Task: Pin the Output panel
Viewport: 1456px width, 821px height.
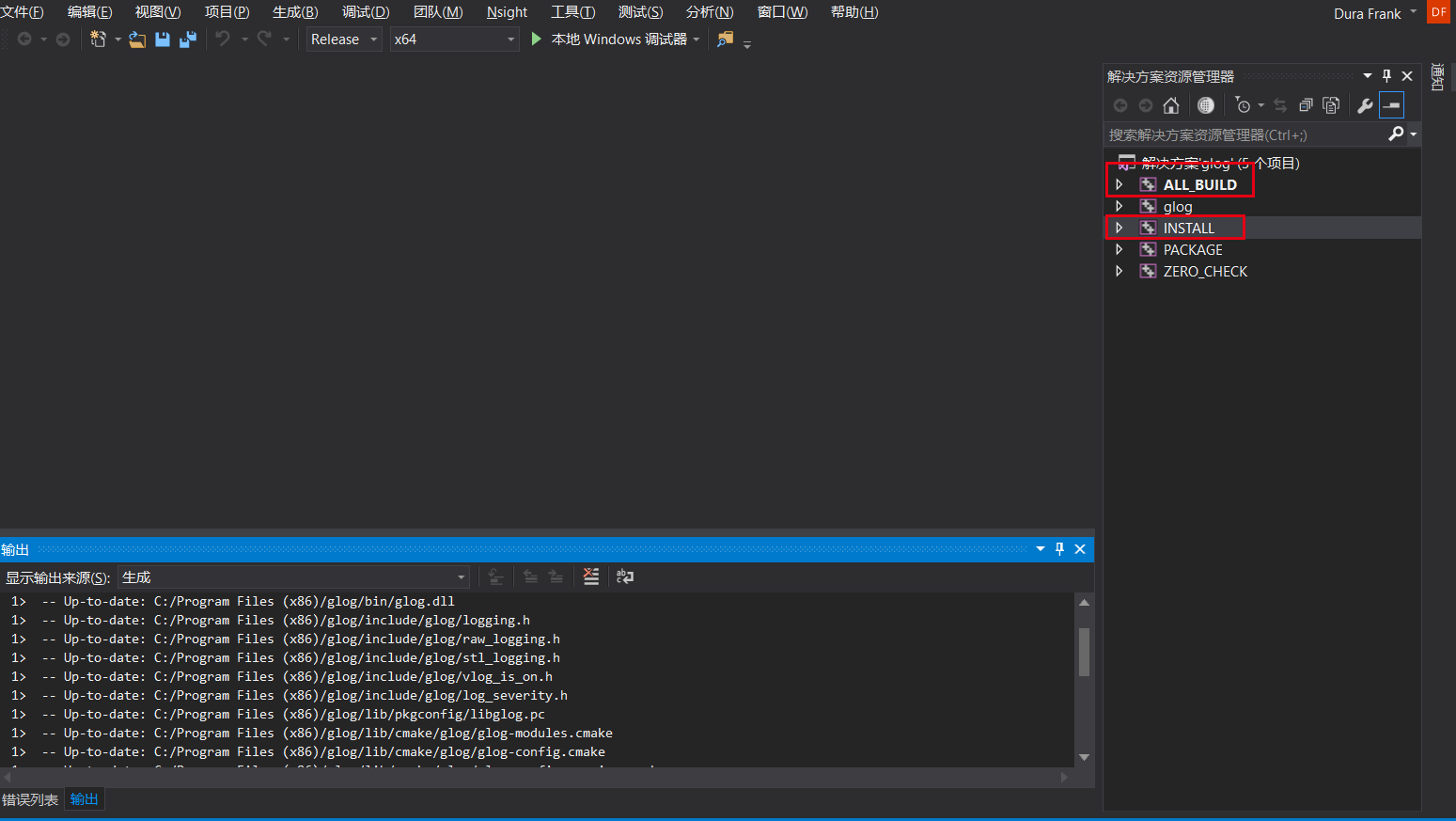Action: pos(1059,548)
